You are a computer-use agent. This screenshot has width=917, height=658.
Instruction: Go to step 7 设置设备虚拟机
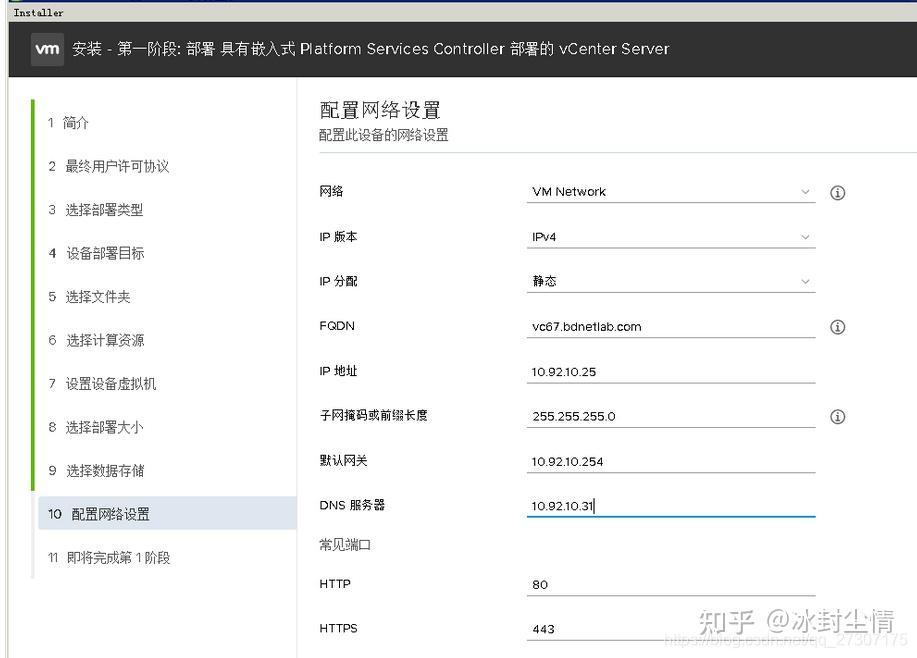102,384
